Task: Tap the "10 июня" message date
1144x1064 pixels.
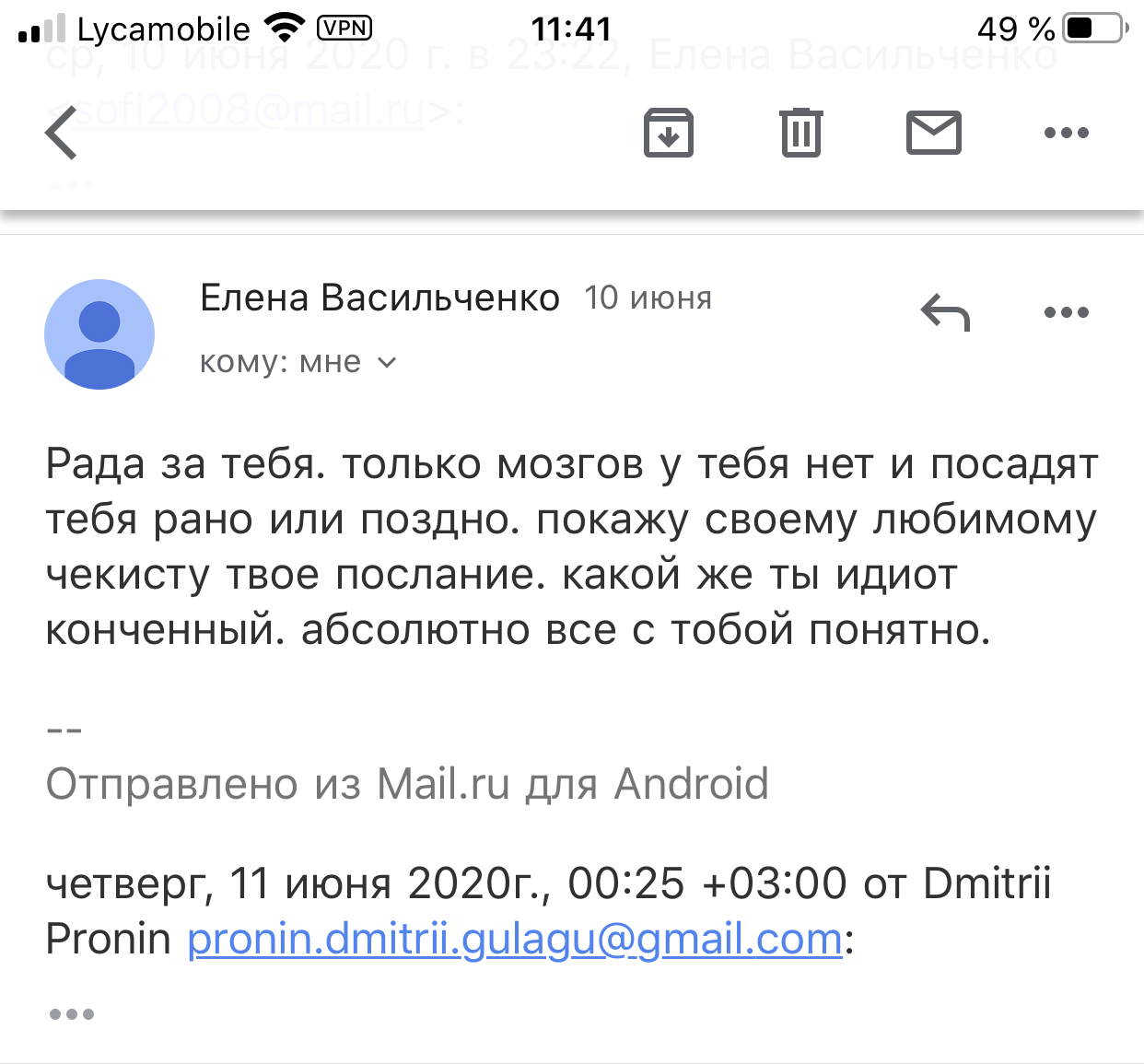Action: (648, 298)
